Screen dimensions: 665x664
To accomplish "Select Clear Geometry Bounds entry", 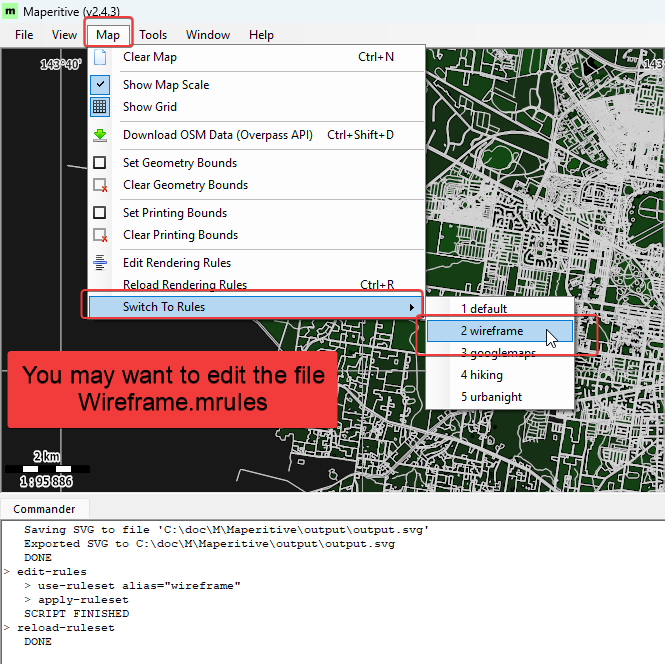I will [x=256, y=185].
